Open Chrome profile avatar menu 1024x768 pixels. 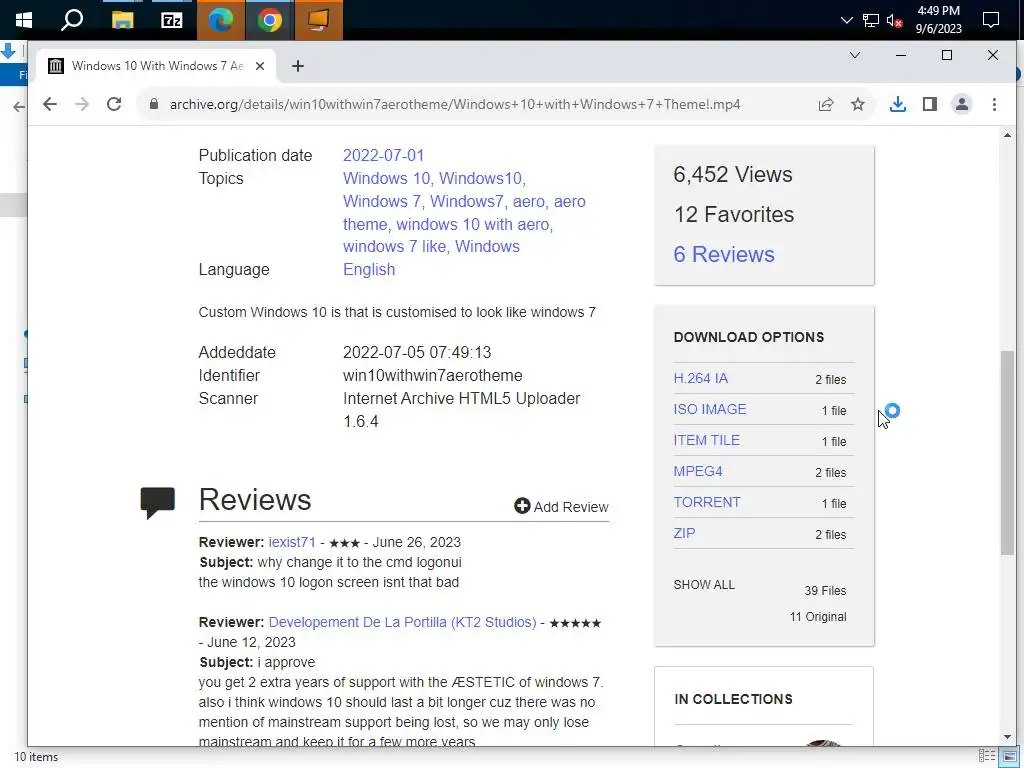pos(961,104)
